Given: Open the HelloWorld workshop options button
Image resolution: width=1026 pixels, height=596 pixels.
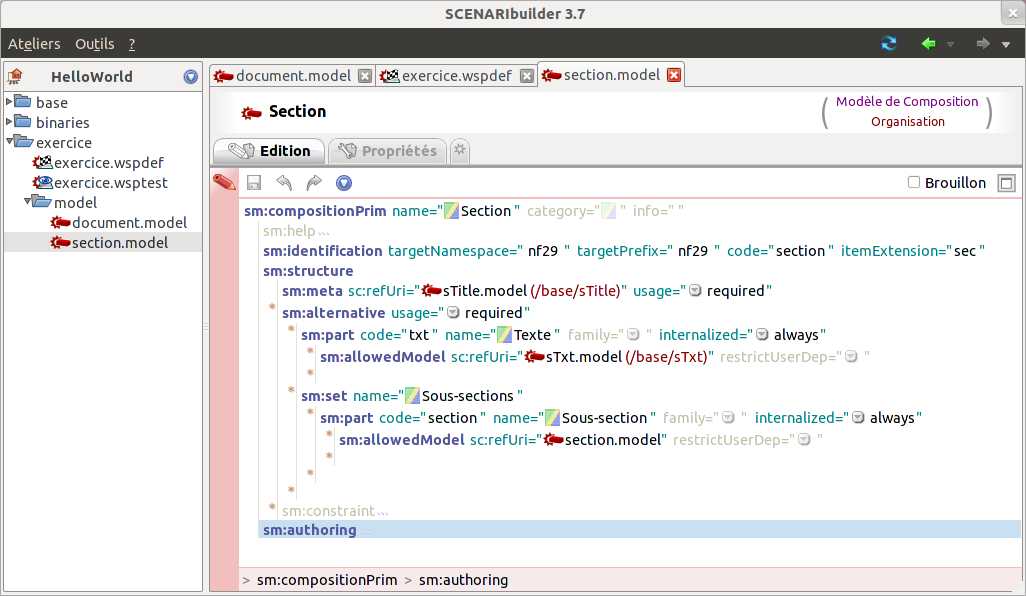Looking at the screenshot, I should click(190, 77).
